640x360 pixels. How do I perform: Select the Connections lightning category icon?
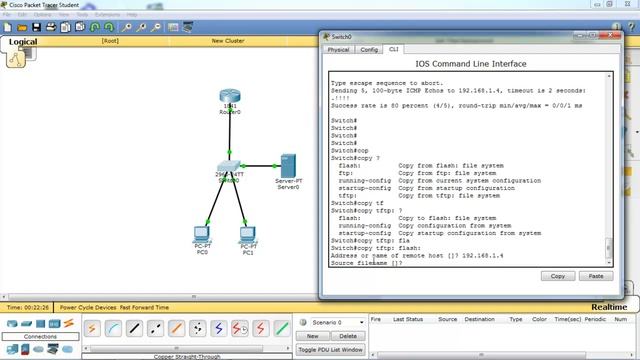point(69,323)
